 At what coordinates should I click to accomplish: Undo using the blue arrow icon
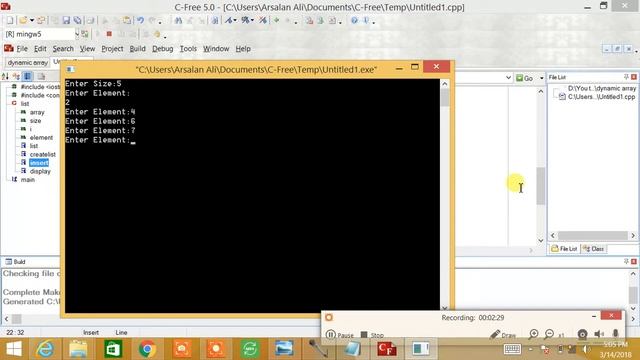point(140,20)
